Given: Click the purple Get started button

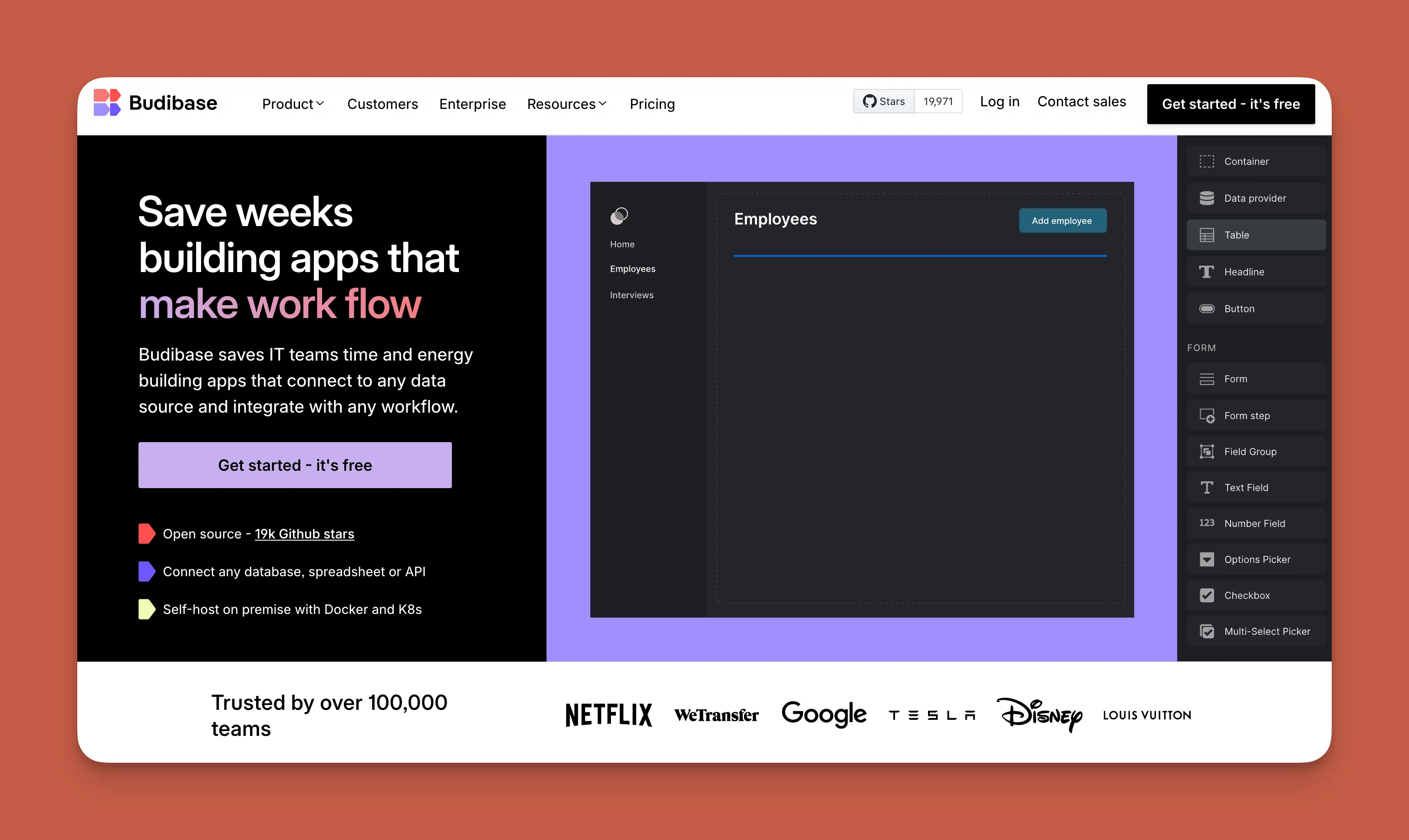Looking at the screenshot, I should pos(294,465).
